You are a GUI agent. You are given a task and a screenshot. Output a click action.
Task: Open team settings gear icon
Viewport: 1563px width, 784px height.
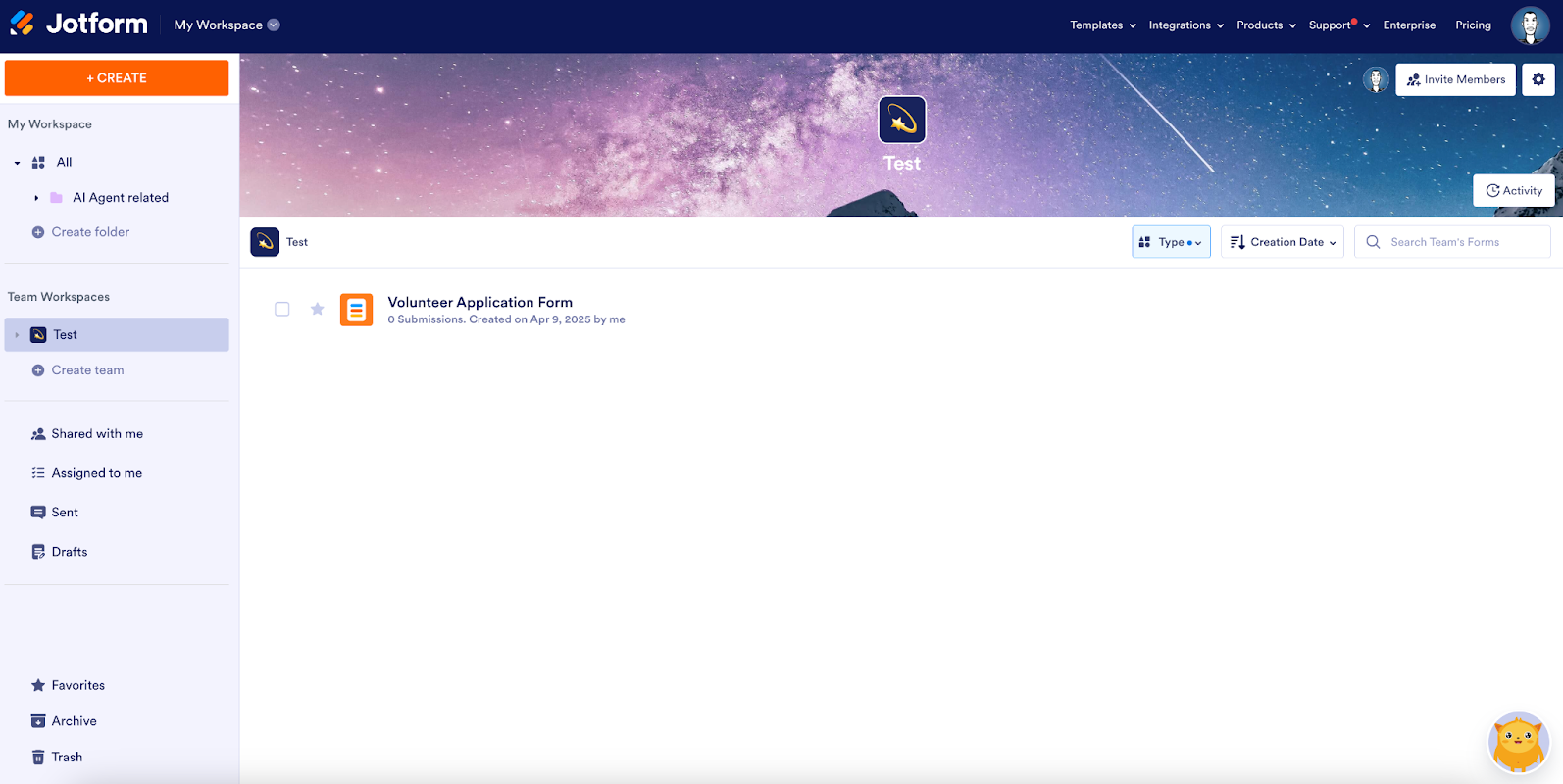[1538, 79]
